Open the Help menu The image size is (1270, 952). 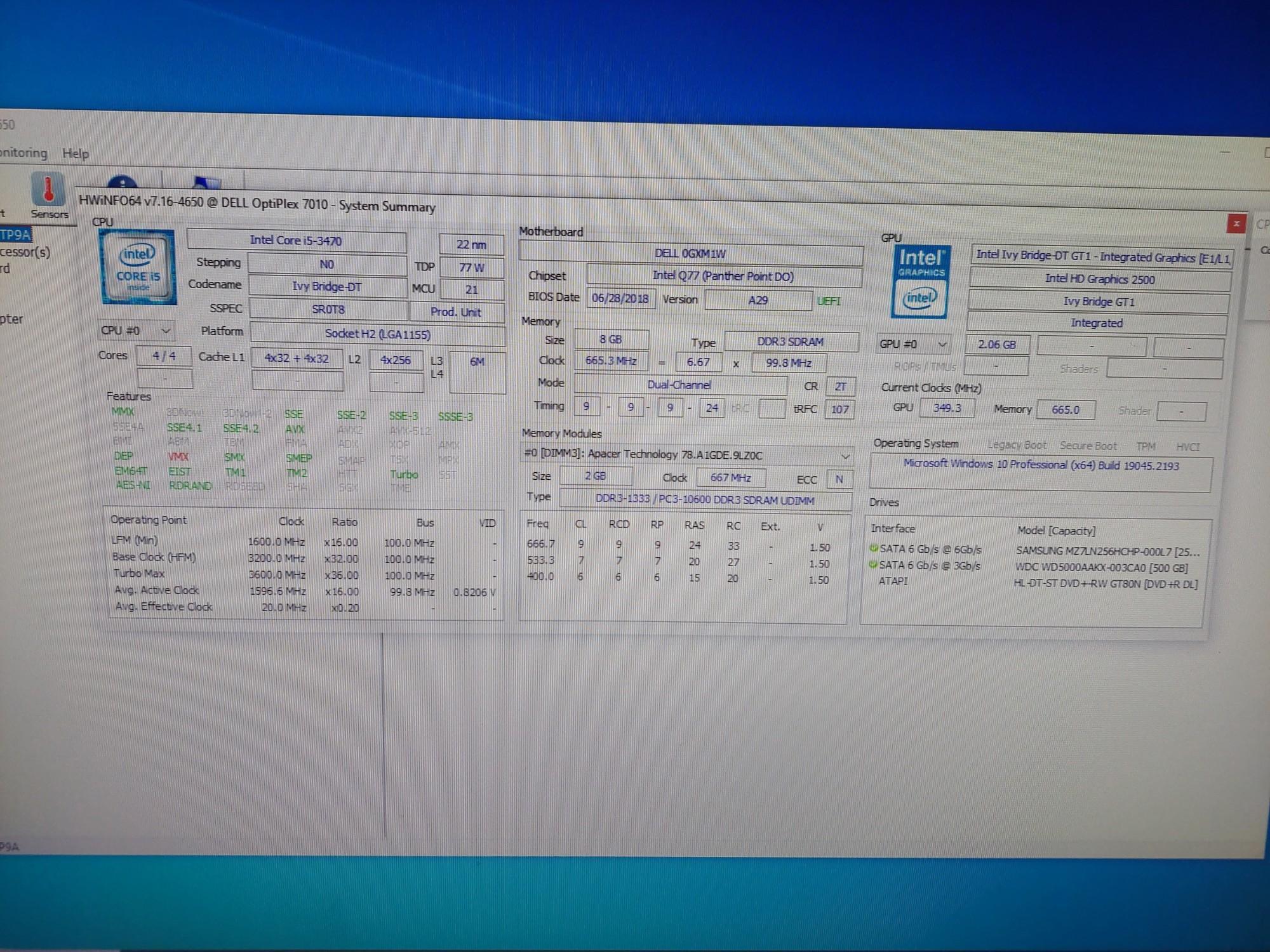76,154
